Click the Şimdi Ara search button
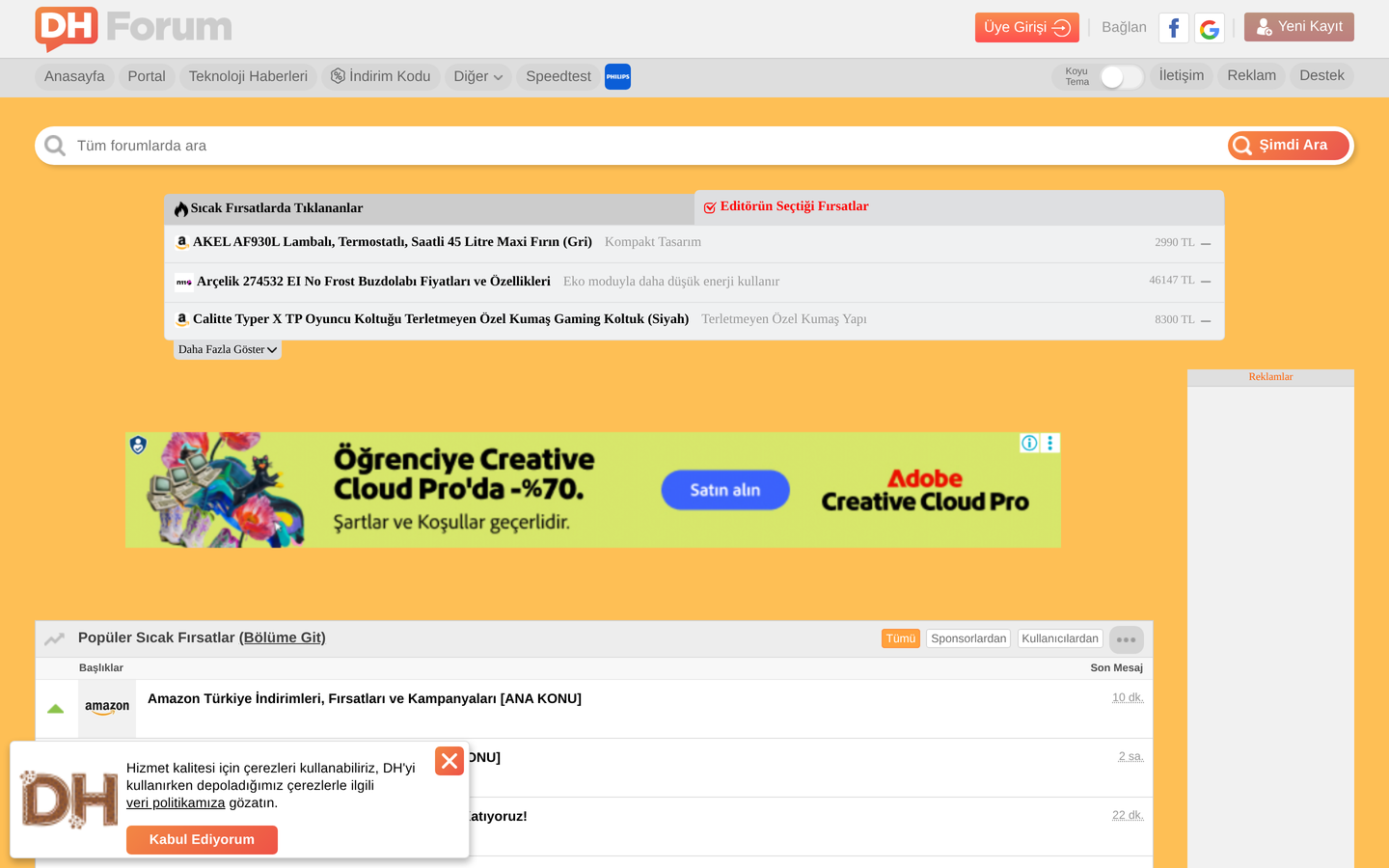The height and width of the screenshot is (868, 1389). 1289,146
